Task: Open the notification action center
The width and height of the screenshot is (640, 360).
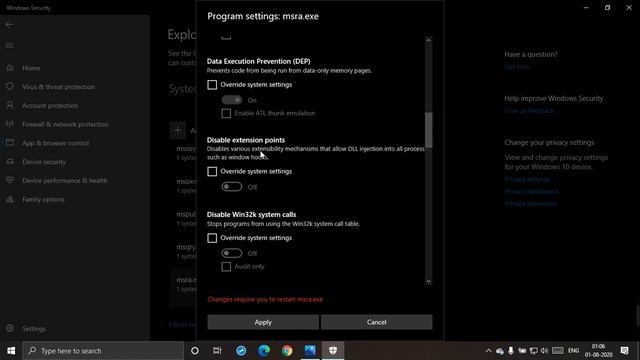Action: (624, 351)
